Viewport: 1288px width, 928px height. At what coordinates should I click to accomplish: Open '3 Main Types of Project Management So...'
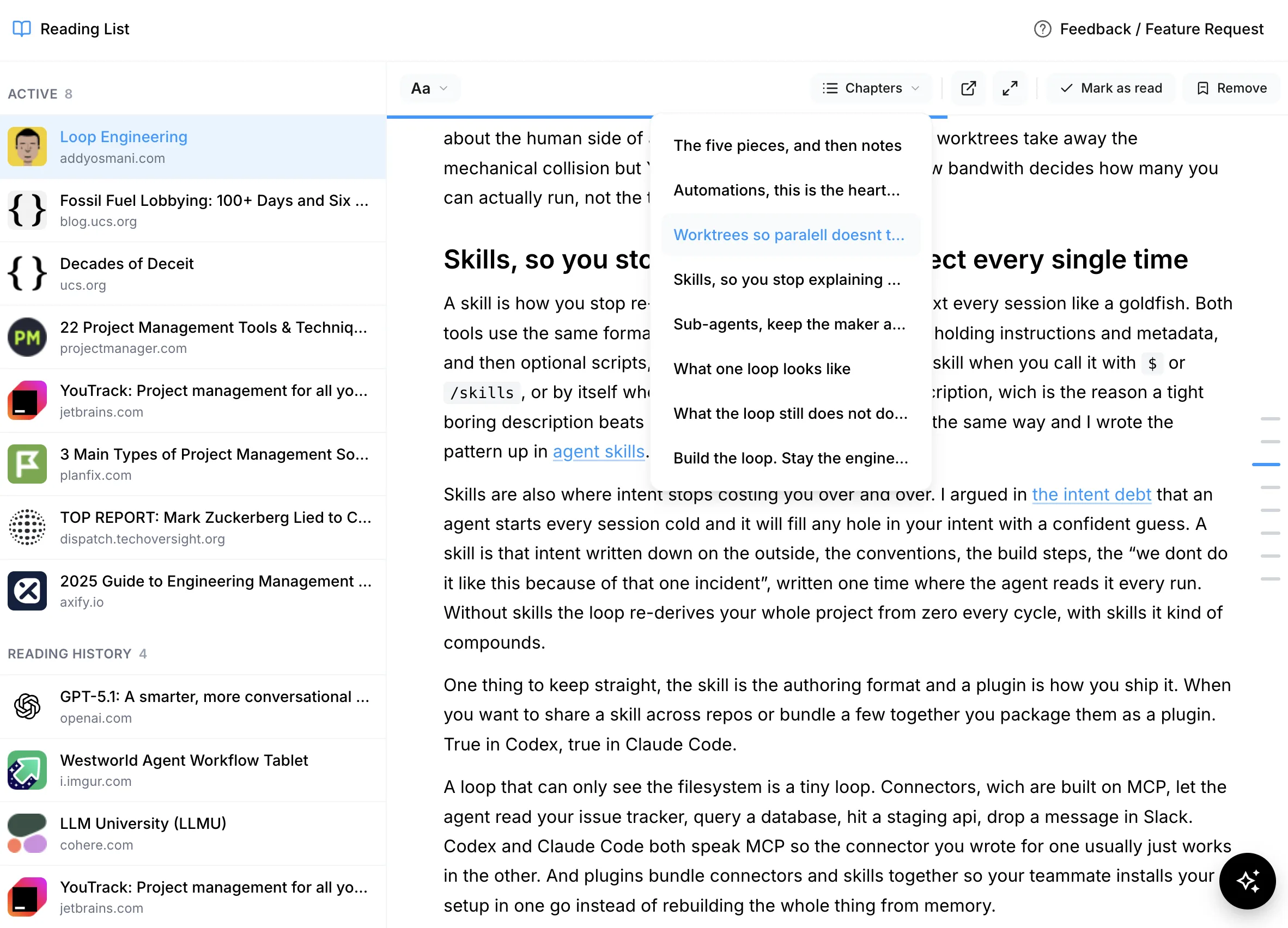pyautogui.click(x=193, y=465)
